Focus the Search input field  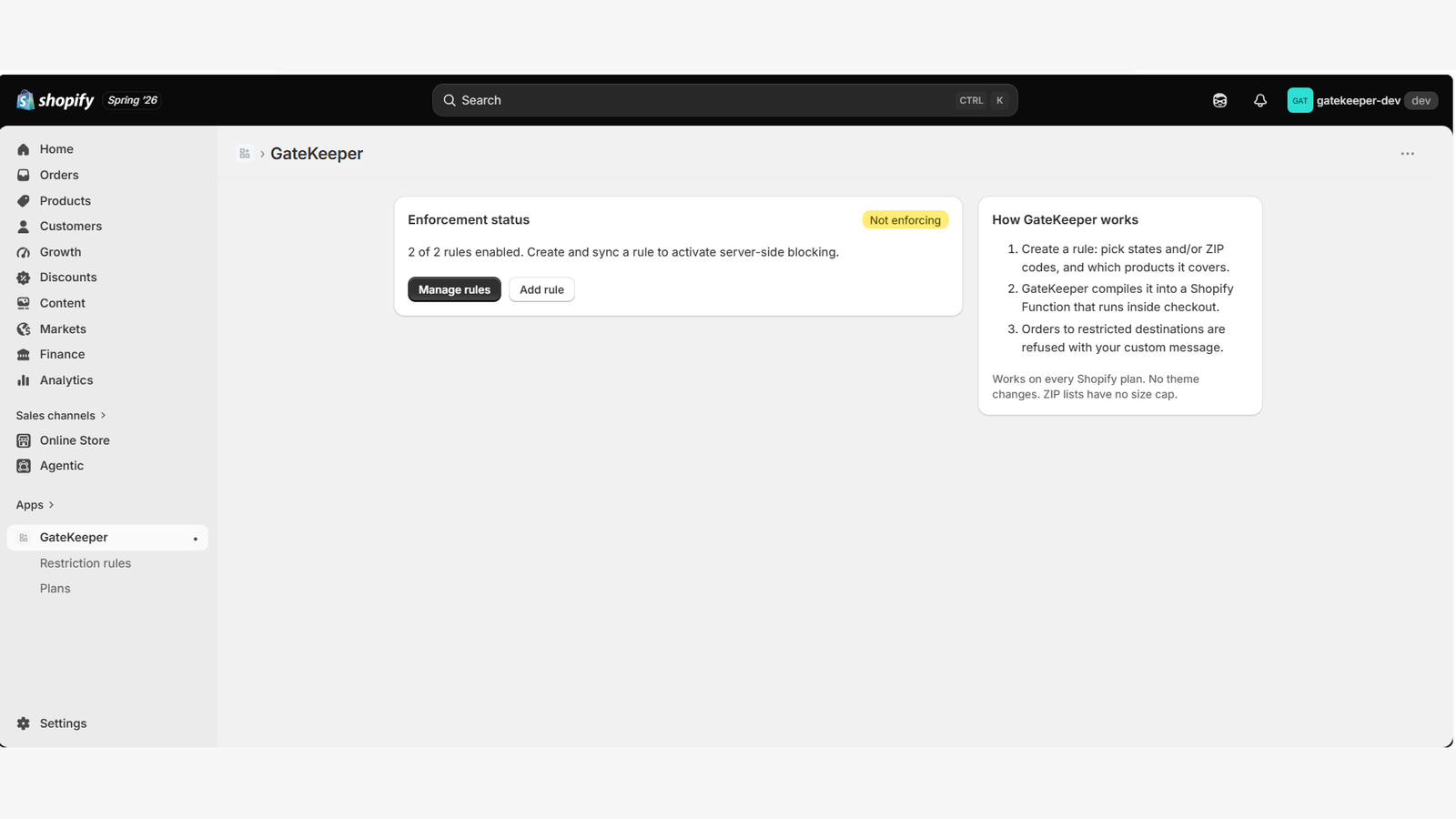pyautogui.click(x=724, y=100)
